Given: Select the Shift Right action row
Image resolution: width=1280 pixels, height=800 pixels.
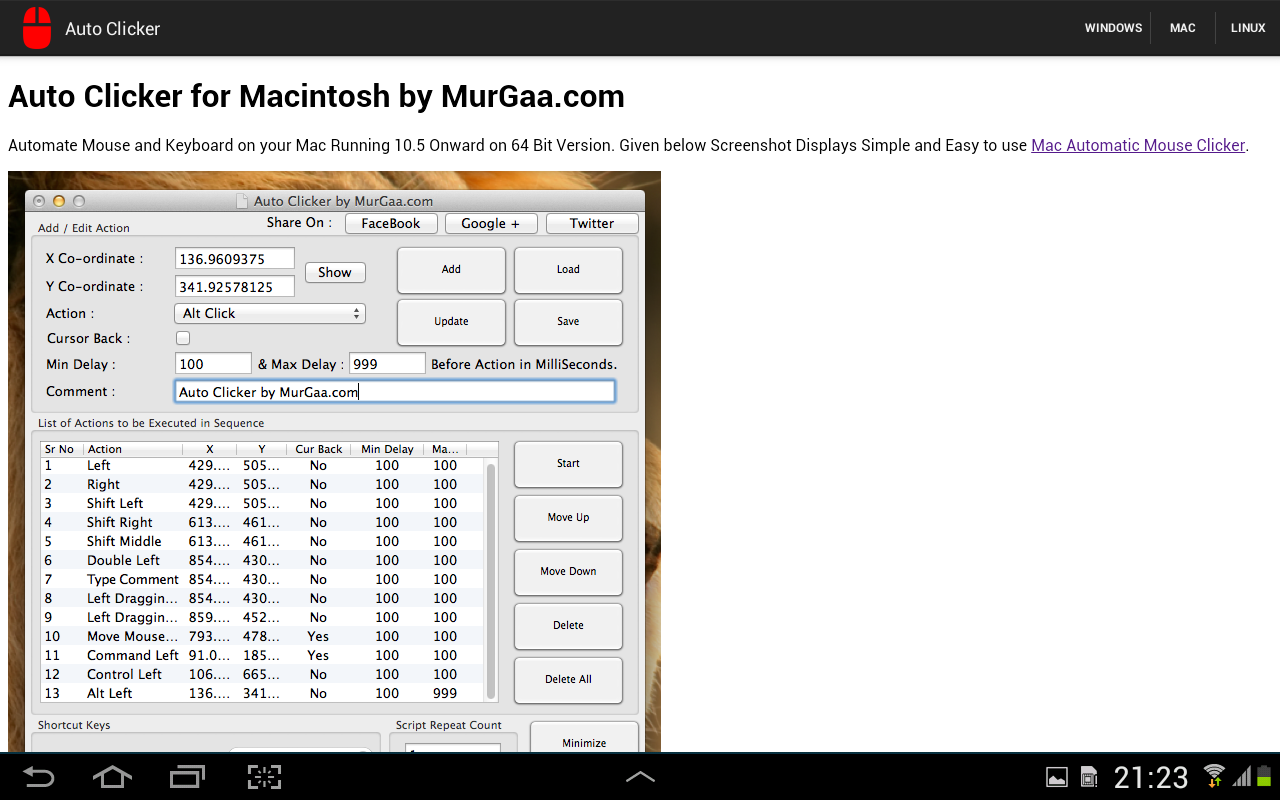Looking at the screenshot, I should pos(263,523).
